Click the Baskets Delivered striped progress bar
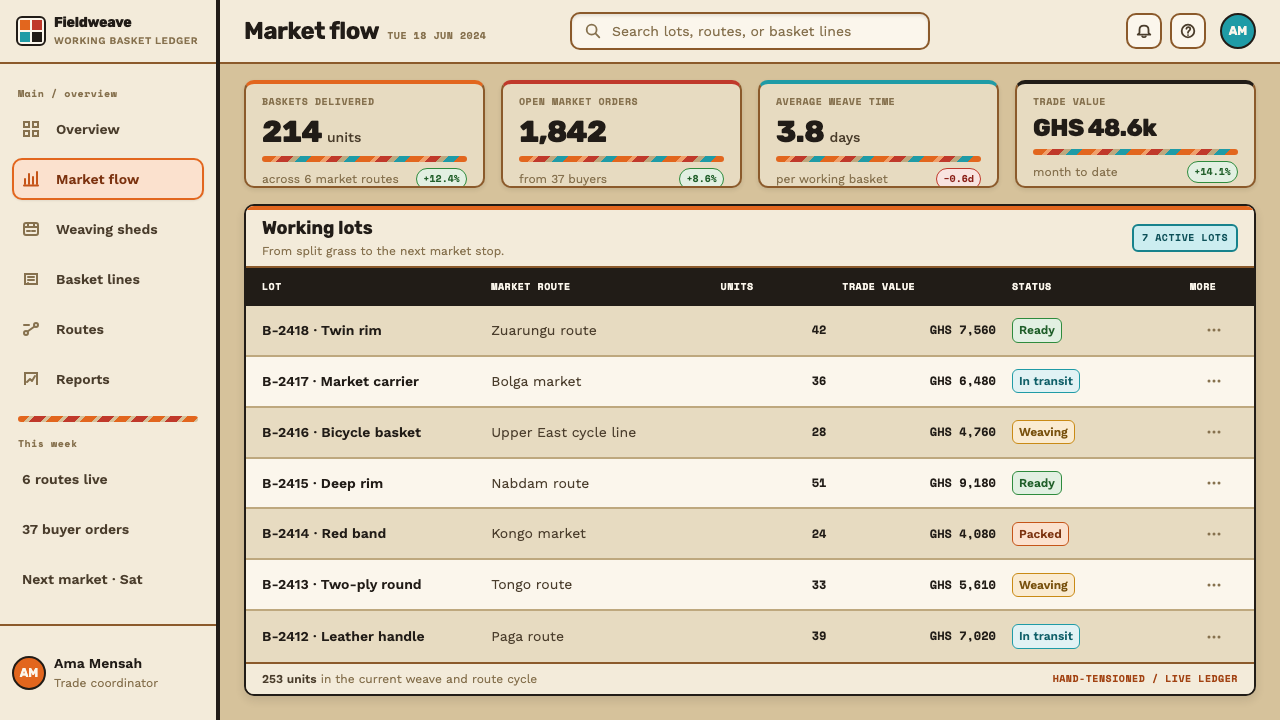1280x720 pixels. (x=364, y=159)
